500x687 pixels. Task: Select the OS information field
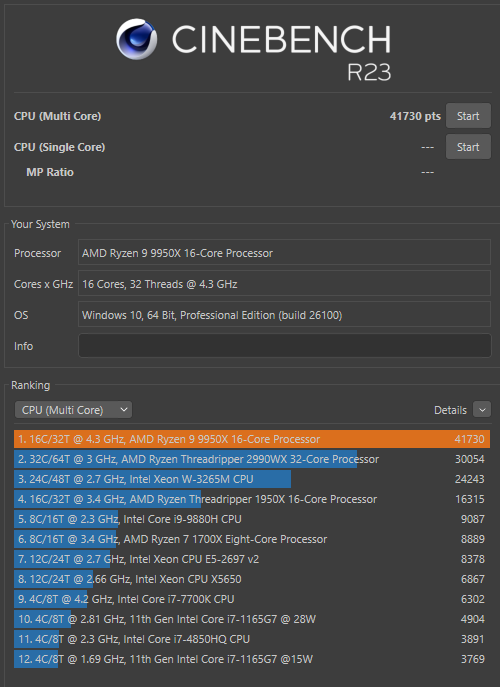[284, 315]
